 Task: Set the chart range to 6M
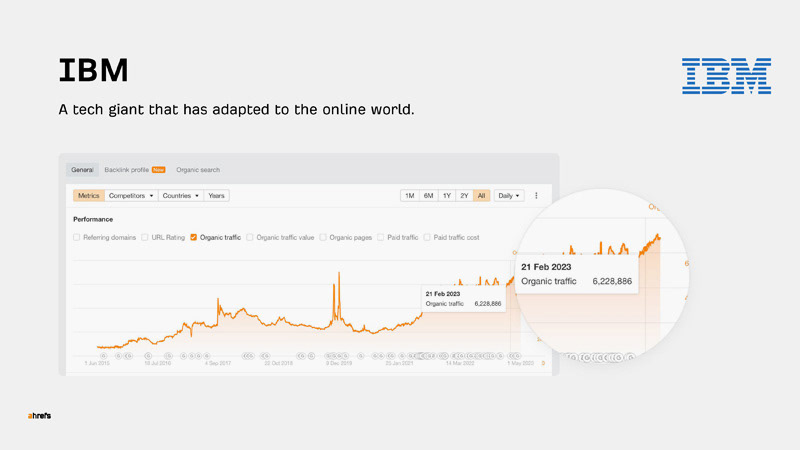pos(429,196)
